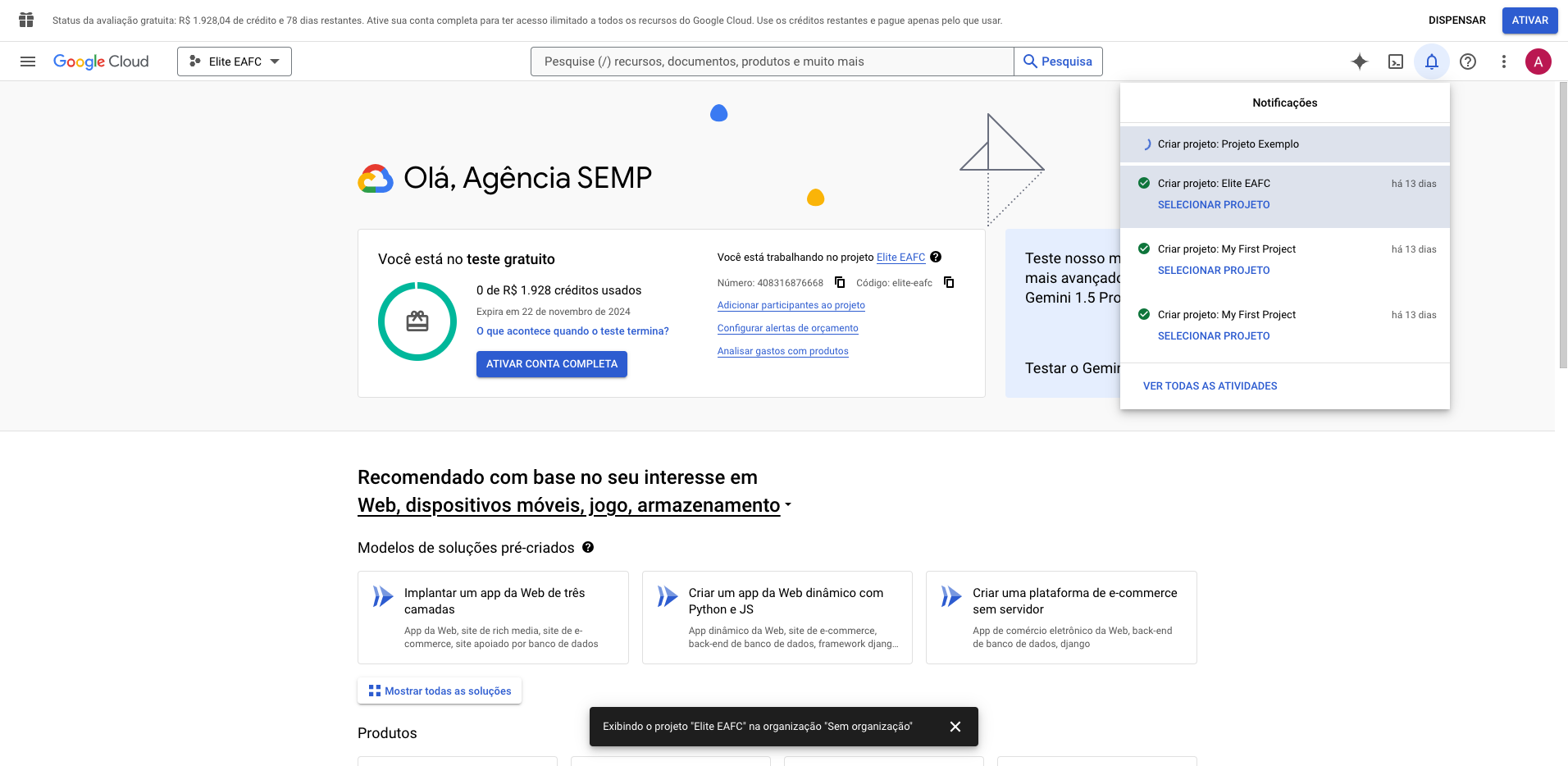Click 'Configurar alertas de orçamento' link
1568x766 pixels.
click(788, 328)
